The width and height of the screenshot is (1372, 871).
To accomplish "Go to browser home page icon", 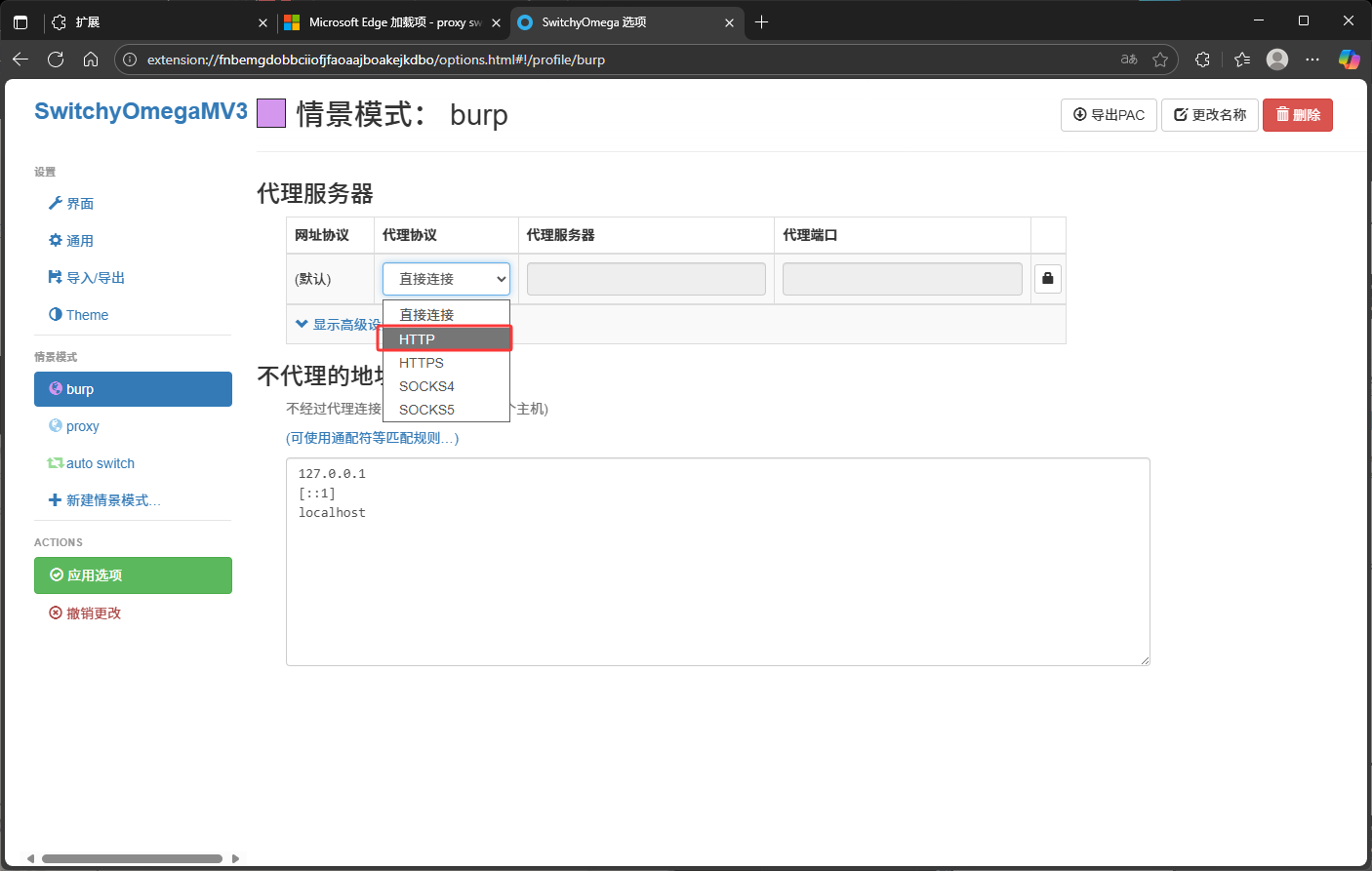I will tap(91, 59).
